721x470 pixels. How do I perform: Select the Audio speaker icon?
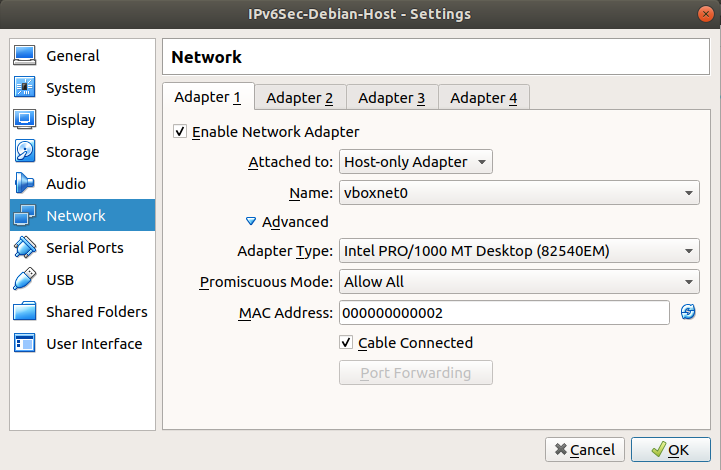26,184
